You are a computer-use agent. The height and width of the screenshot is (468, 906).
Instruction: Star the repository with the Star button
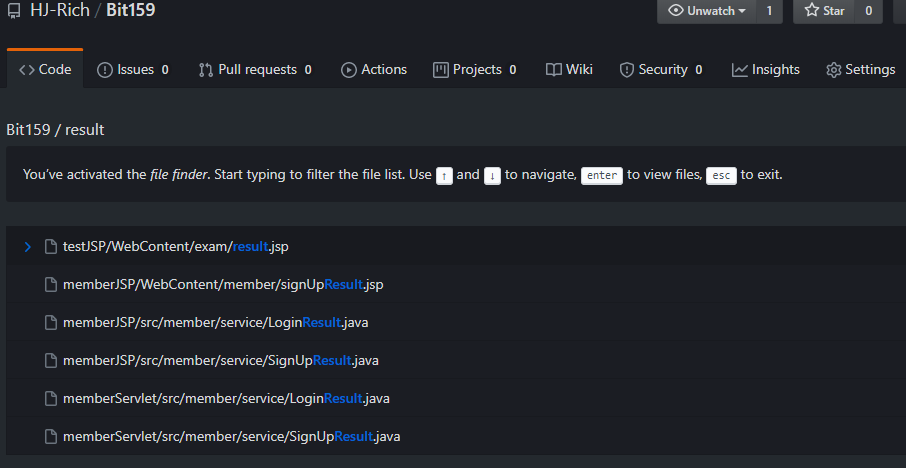click(x=825, y=10)
